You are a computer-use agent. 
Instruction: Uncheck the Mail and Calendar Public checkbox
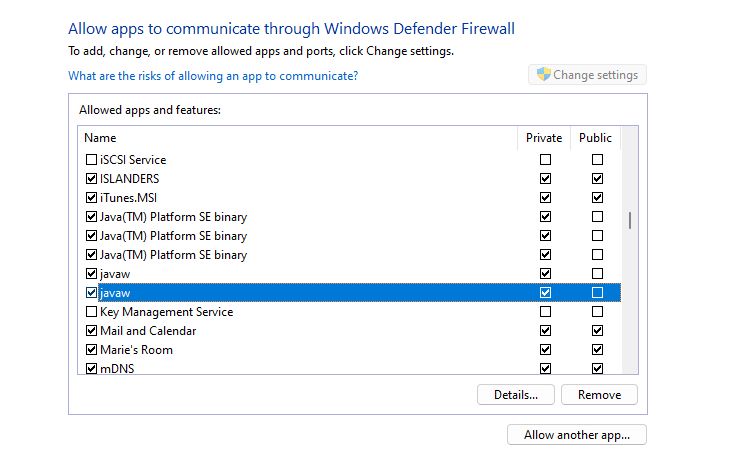tap(597, 331)
